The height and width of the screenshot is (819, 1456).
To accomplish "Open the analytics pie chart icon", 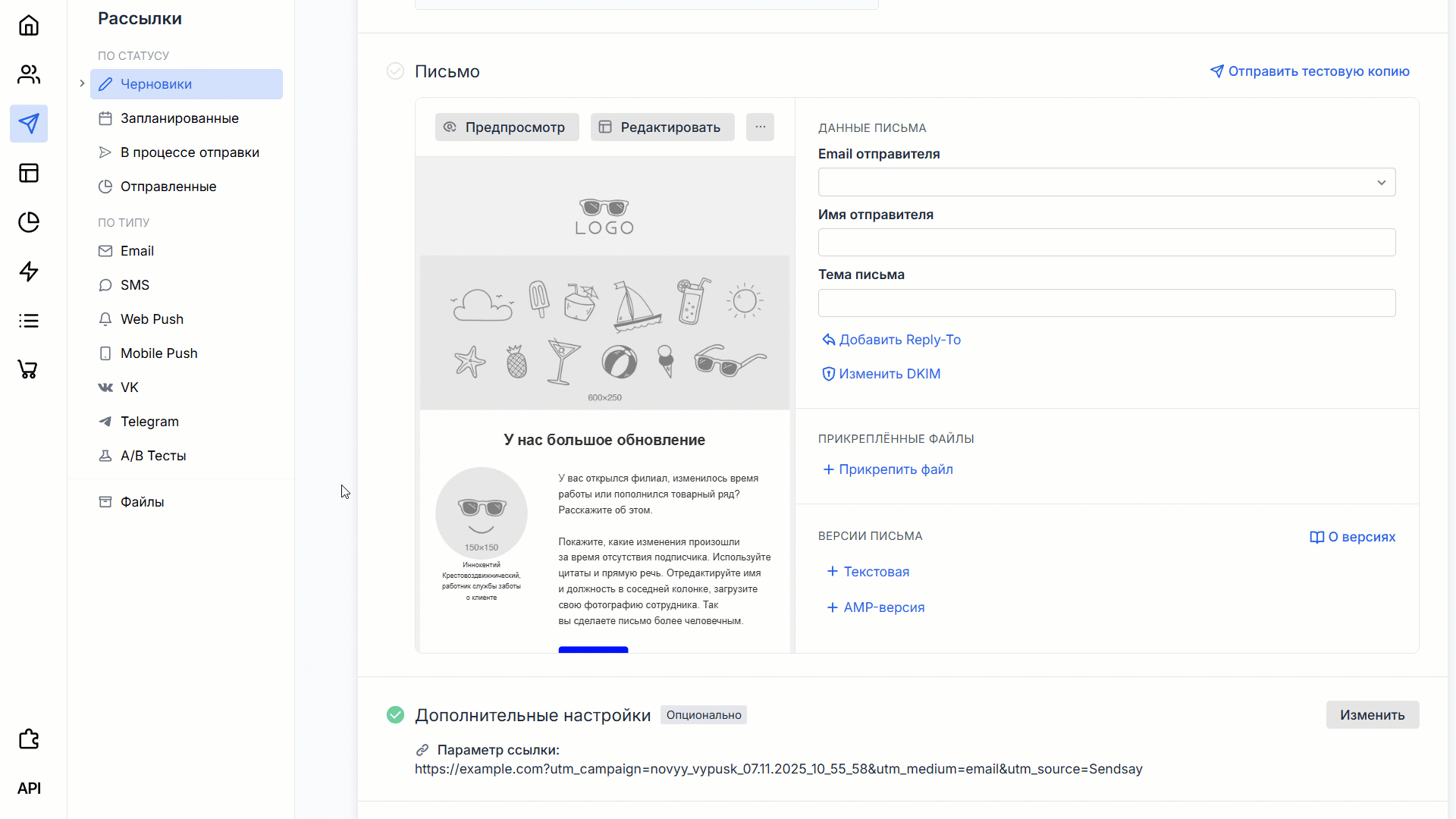I will [x=29, y=222].
